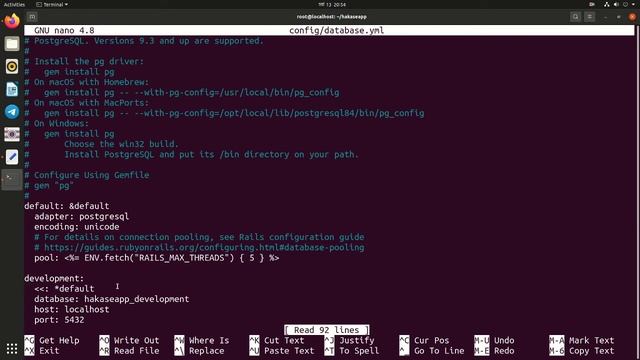Click the volume icon in top bar
The width and height of the screenshot is (640, 360).
point(616,4)
